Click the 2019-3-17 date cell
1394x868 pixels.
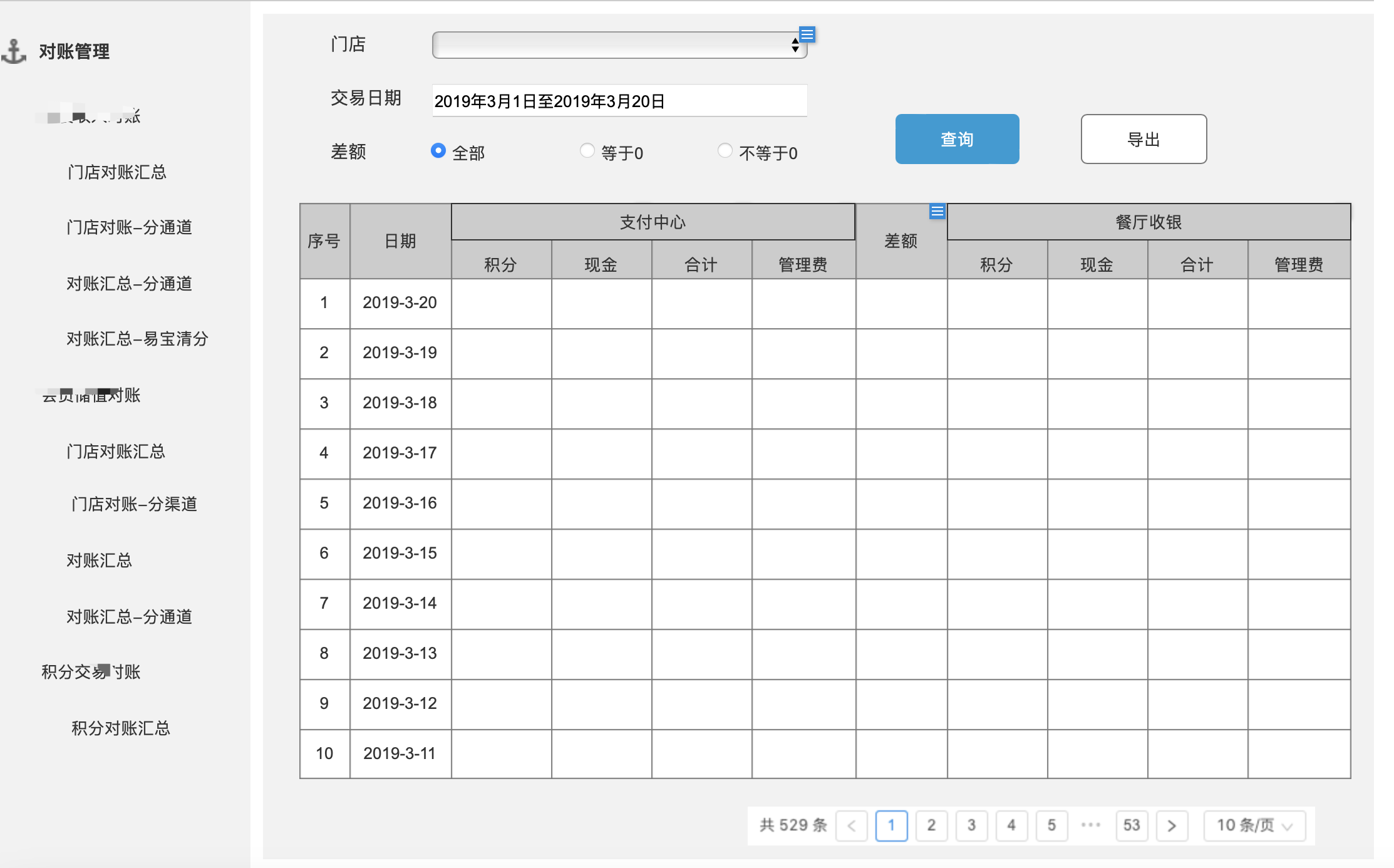[400, 453]
